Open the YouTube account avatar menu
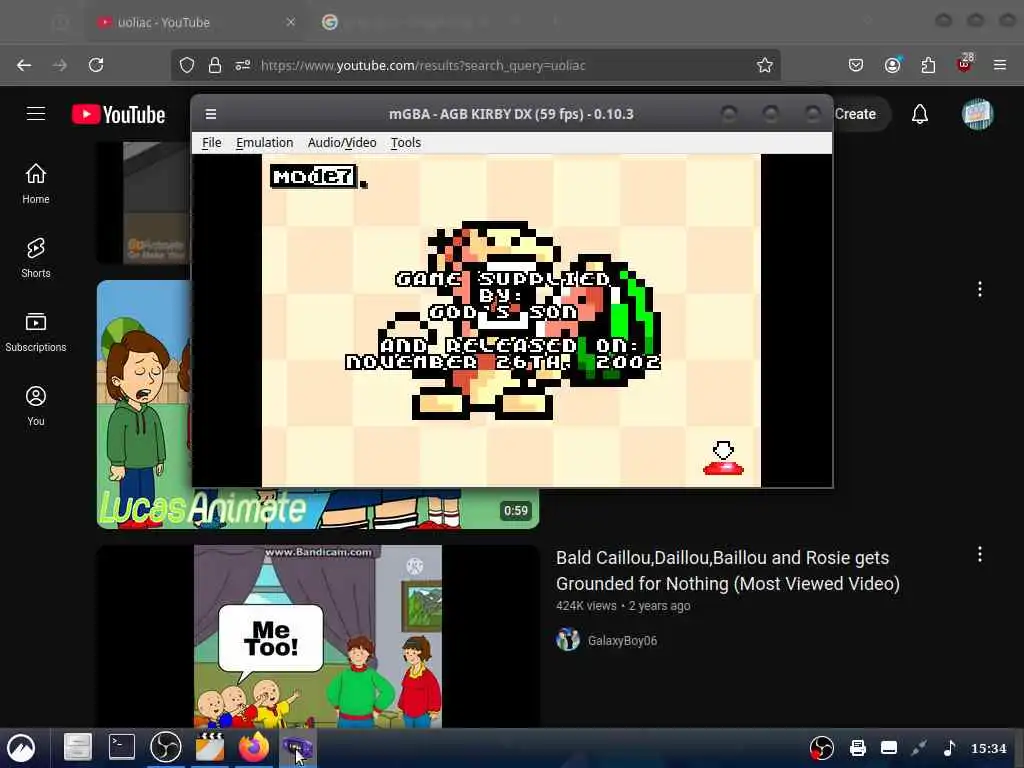 coord(977,114)
